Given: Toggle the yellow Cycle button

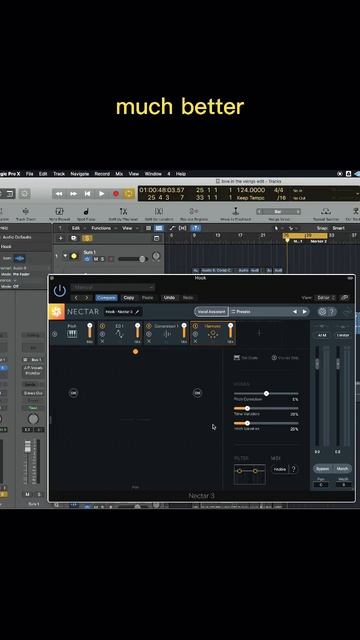Looking at the screenshot, I should (129, 193).
